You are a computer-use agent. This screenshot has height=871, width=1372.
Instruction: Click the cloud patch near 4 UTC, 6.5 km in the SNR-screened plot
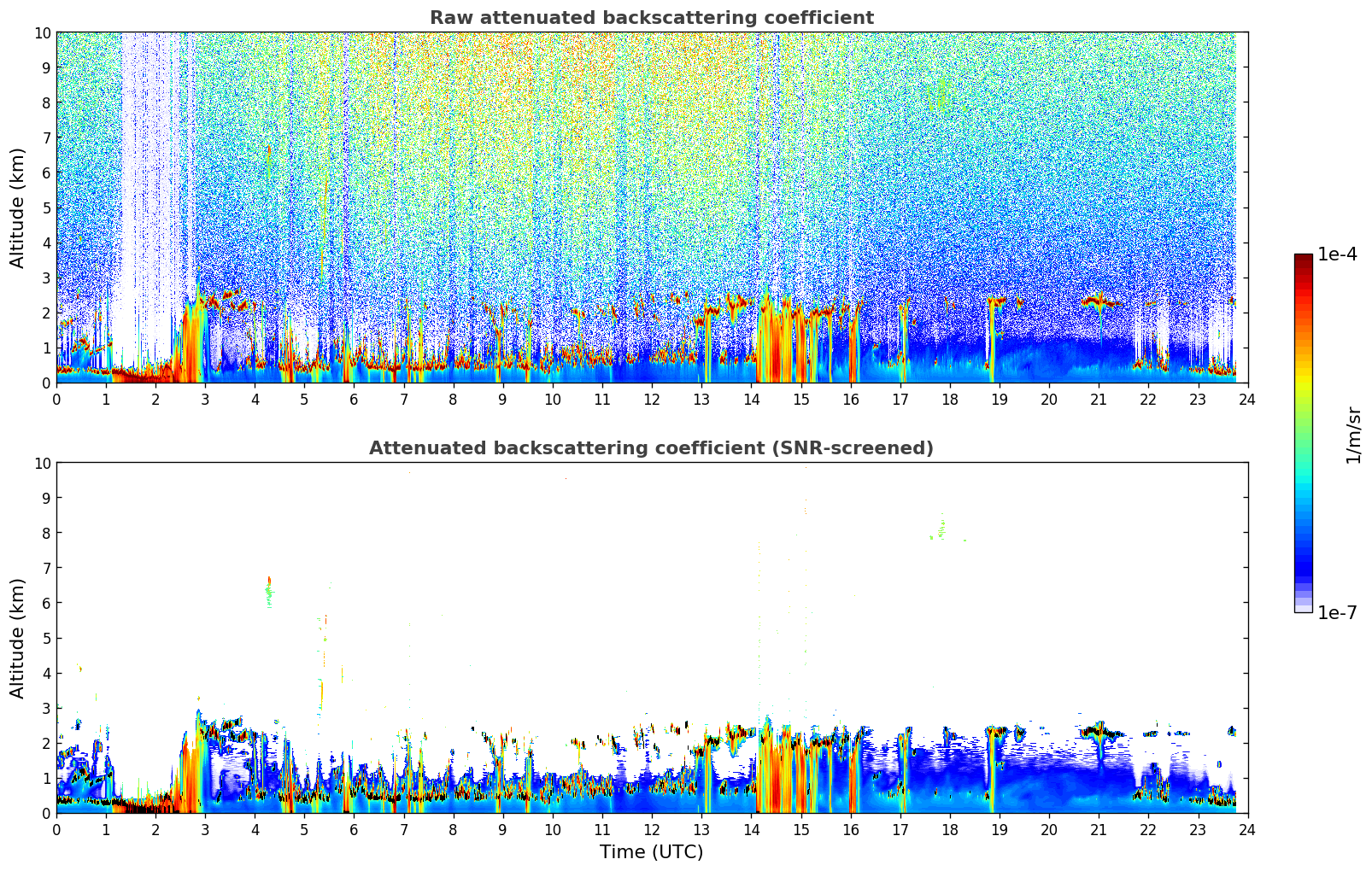coord(268,589)
